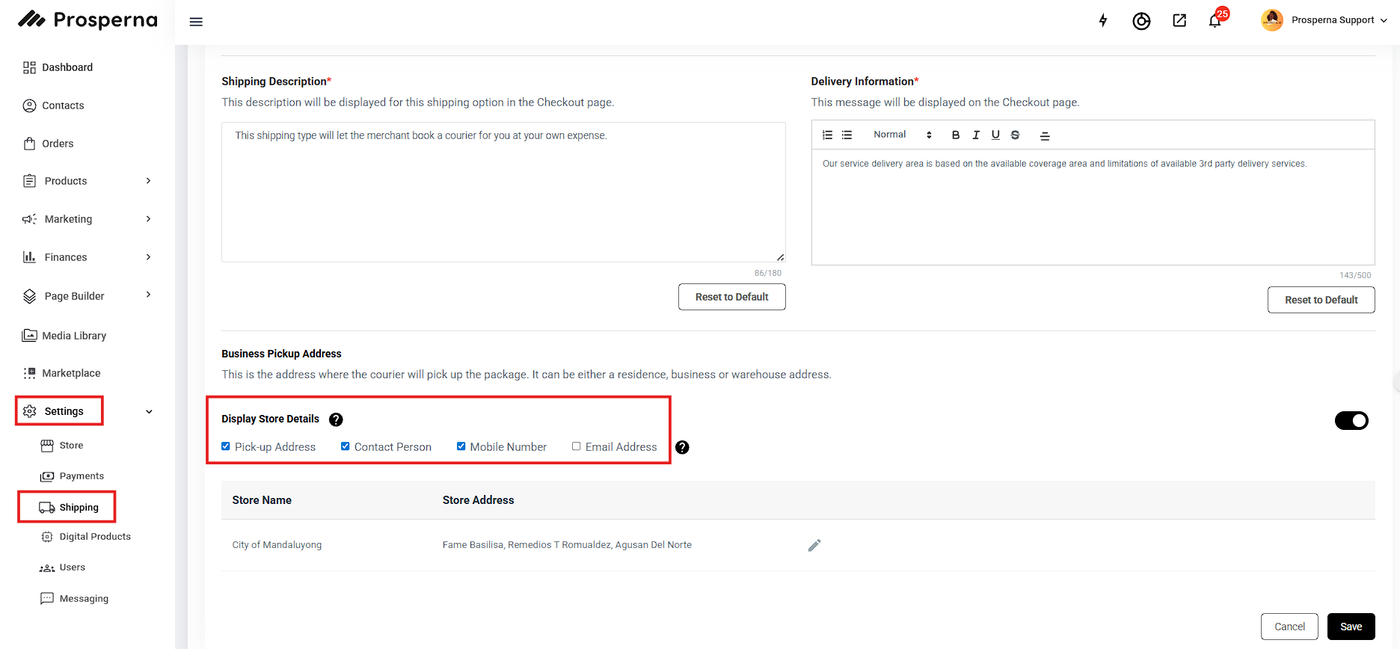1400x649 pixels.
Task: Open the lightning bolt quick actions icon
Action: pyautogui.click(x=1103, y=20)
